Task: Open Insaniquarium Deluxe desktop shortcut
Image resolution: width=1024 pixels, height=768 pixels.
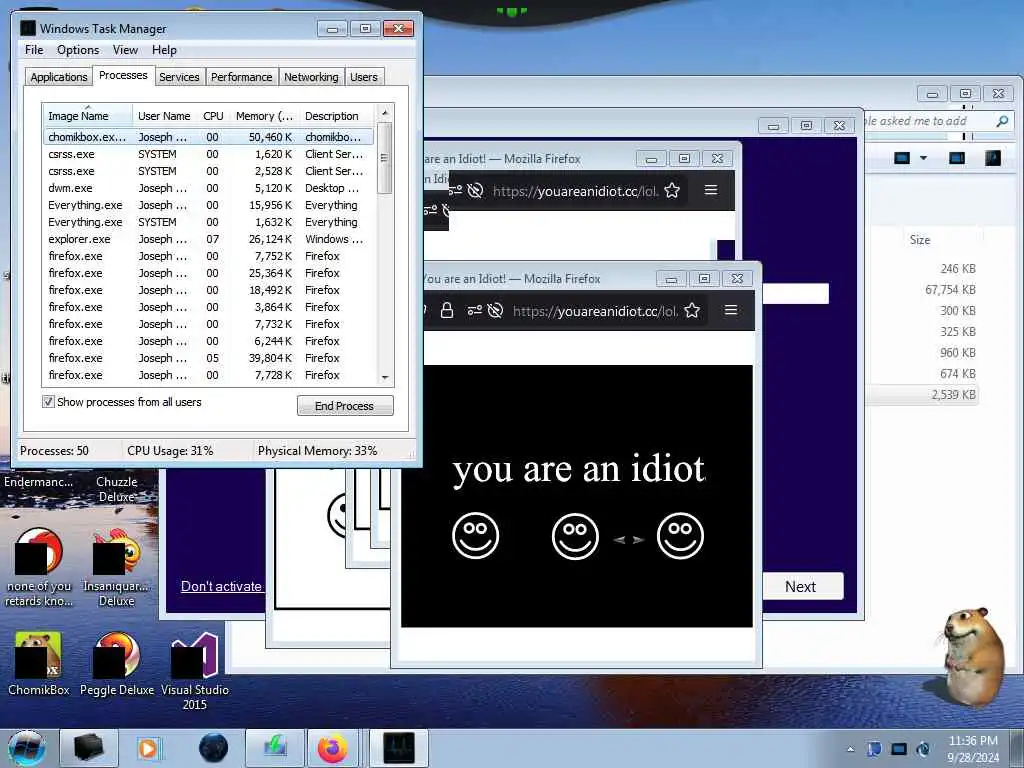Action: [116, 567]
